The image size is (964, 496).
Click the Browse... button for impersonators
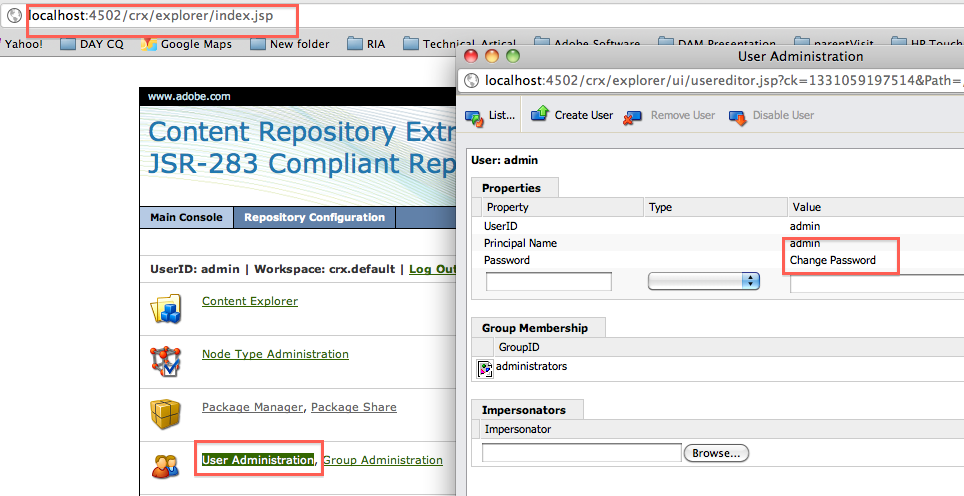coord(716,453)
